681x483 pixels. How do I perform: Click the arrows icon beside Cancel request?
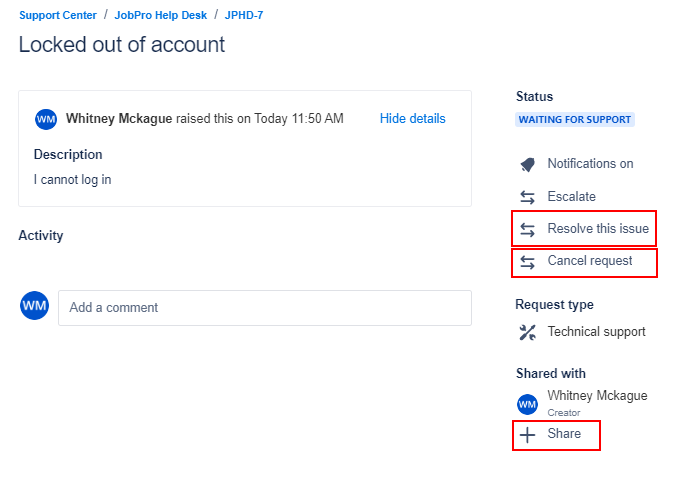tap(527, 262)
